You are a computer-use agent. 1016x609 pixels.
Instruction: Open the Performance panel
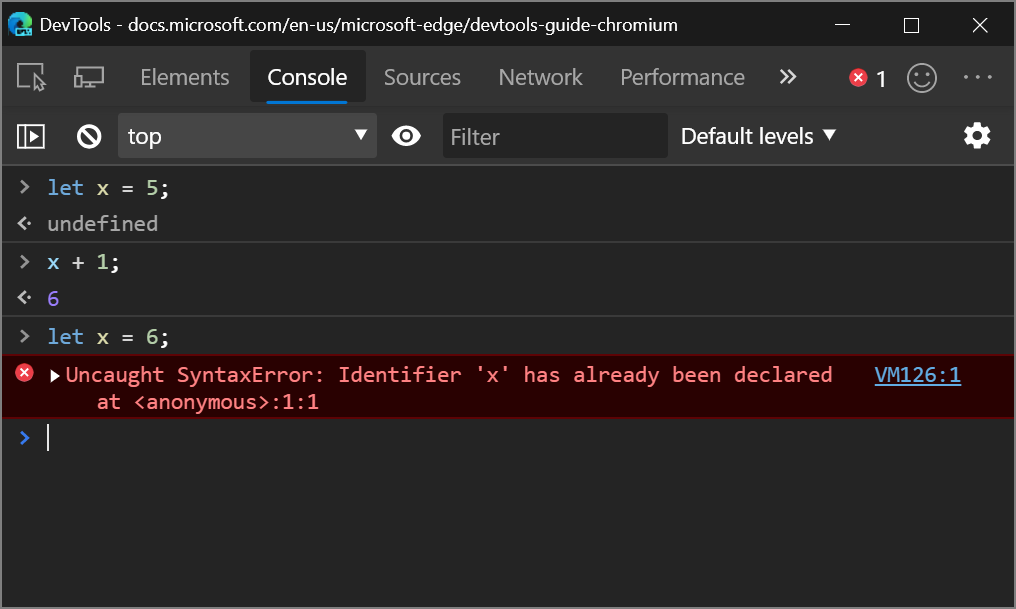(x=682, y=77)
